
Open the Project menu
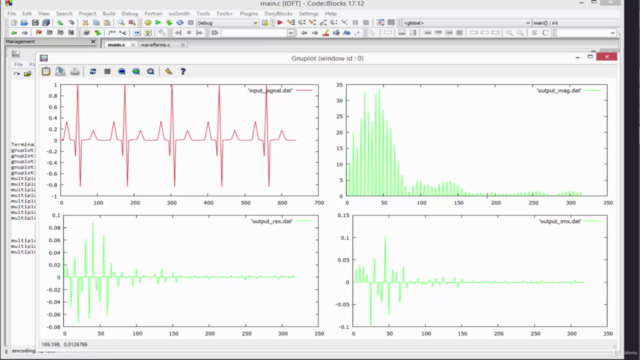click(x=87, y=13)
